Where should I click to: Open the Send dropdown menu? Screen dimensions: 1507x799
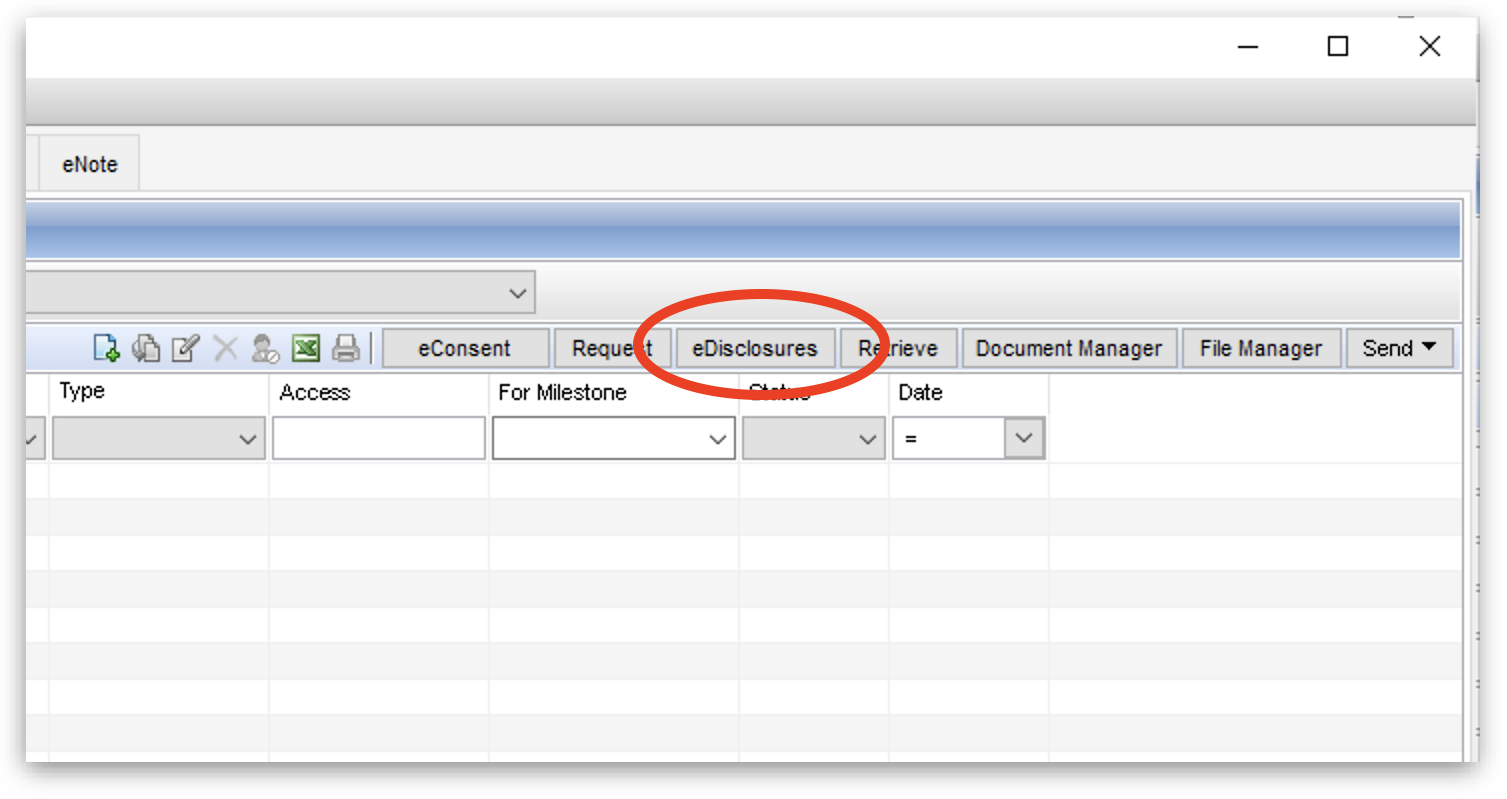pyautogui.click(x=1398, y=348)
